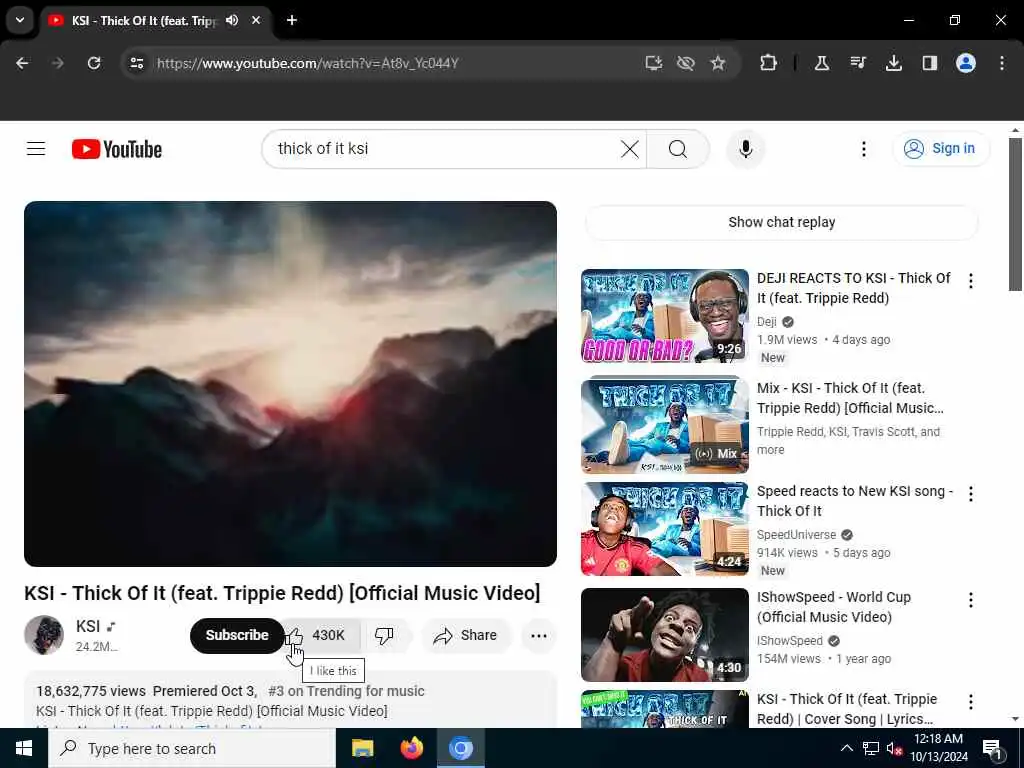Click the browser address bar URL
Image resolution: width=1024 pixels, height=768 pixels.
pos(308,63)
